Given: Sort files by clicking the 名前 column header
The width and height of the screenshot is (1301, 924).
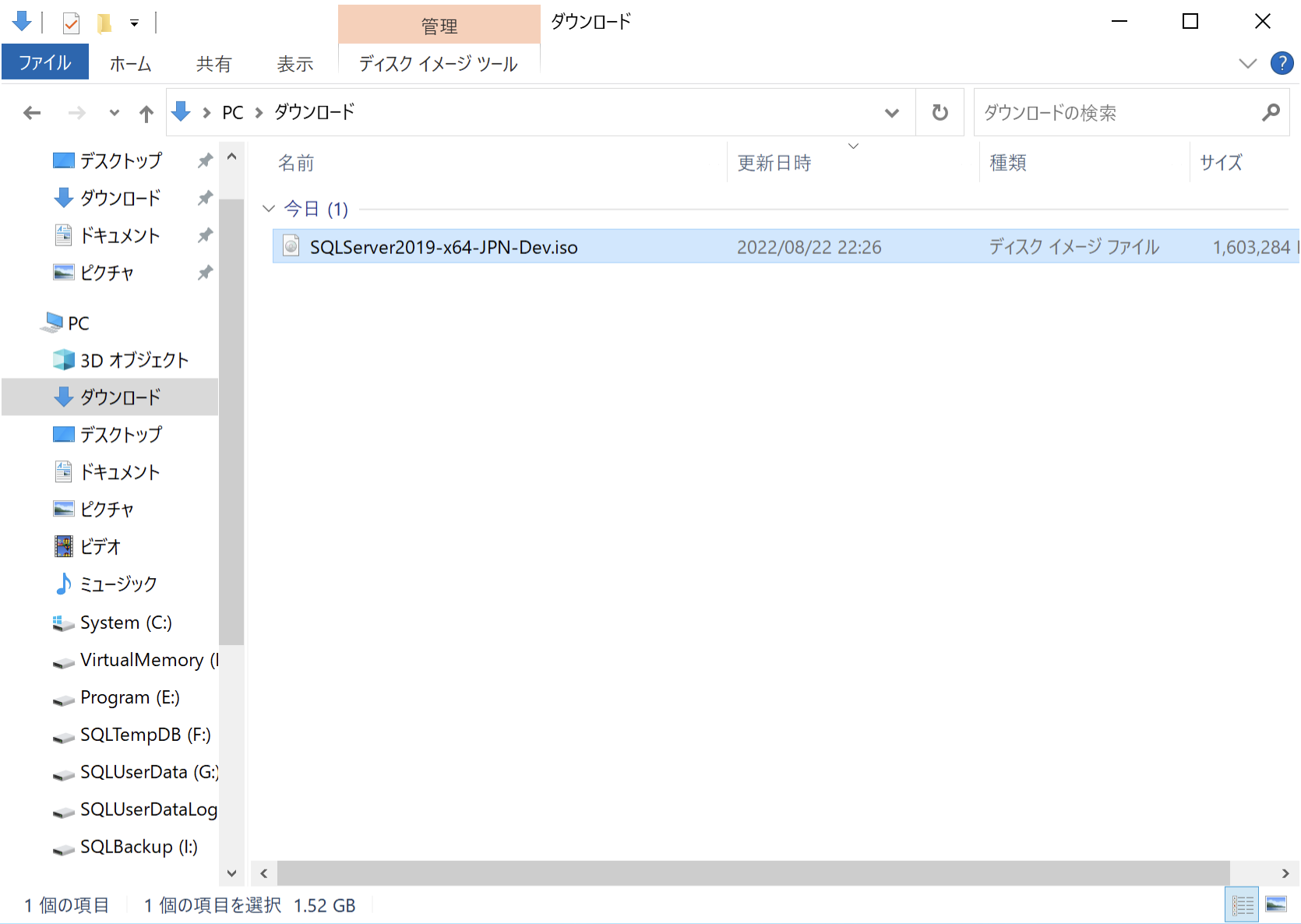Looking at the screenshot, I should [296, 162].
